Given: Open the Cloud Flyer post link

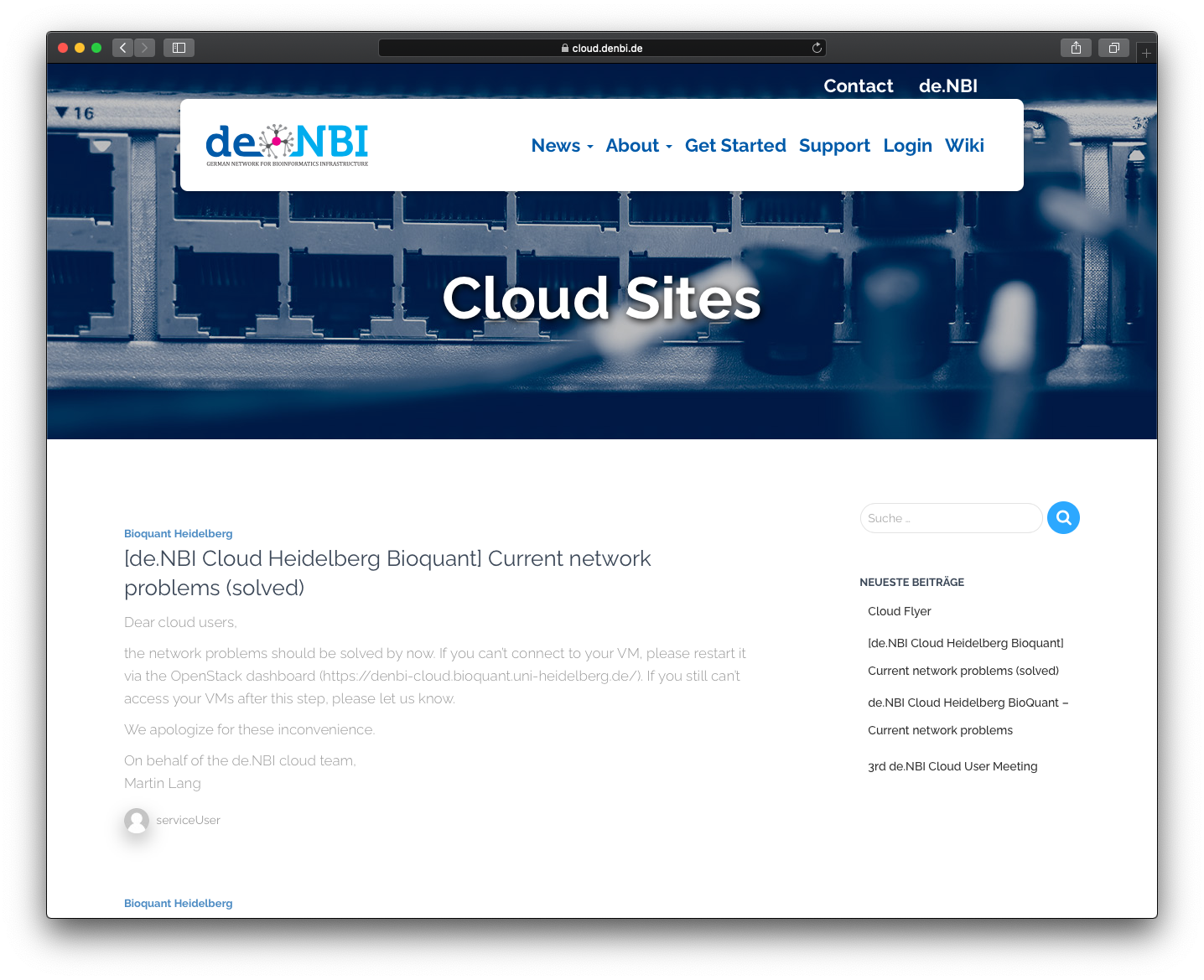Looking at the screenshot, I should pyautogui.click(x=899, y=611).
